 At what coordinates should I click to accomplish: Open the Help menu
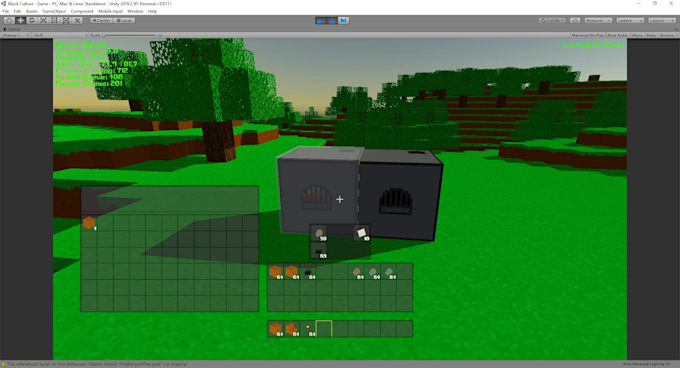pyautogui.click(x=152, y=11)
